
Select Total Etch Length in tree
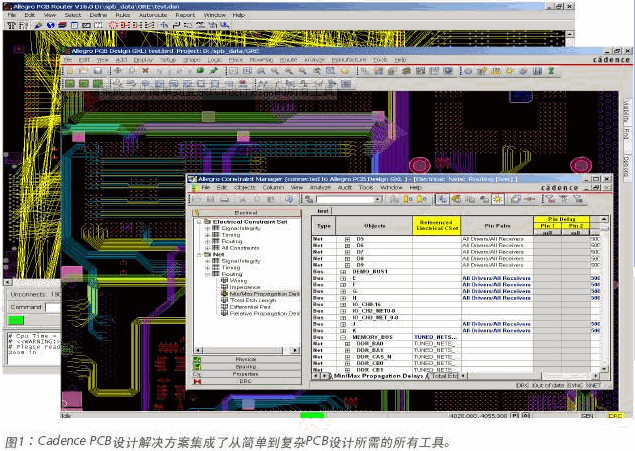point(253,300)
